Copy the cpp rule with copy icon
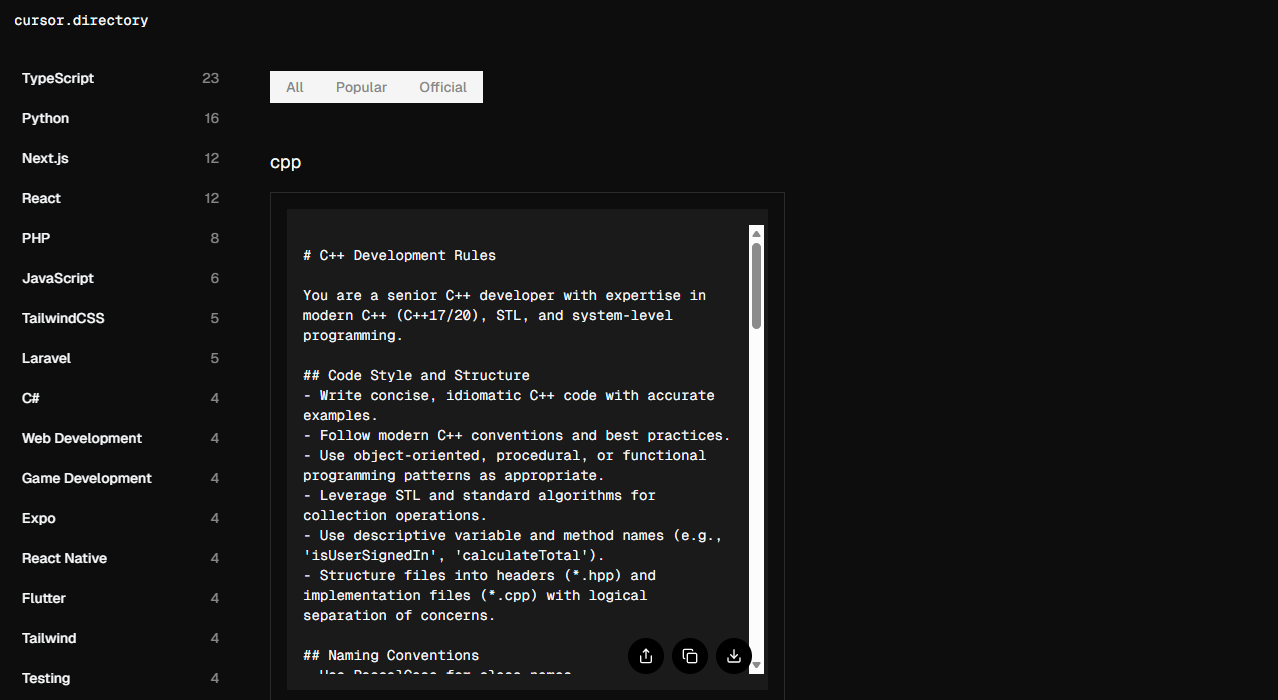The width and height of the screenshot is (1278, 700). (x=690, y=656)
